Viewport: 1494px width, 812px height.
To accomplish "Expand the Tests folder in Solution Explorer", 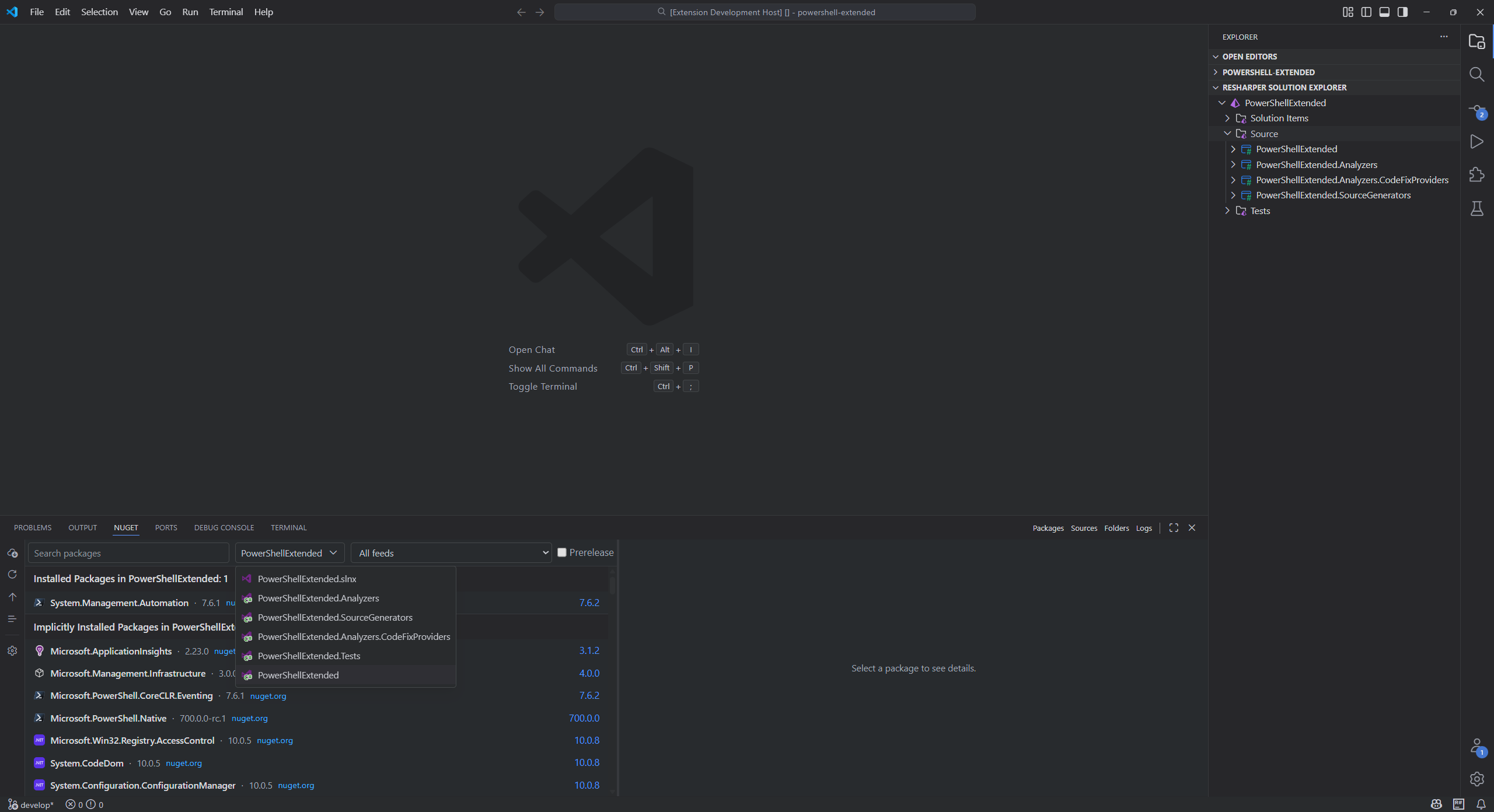I will (x=1227, y=211).
